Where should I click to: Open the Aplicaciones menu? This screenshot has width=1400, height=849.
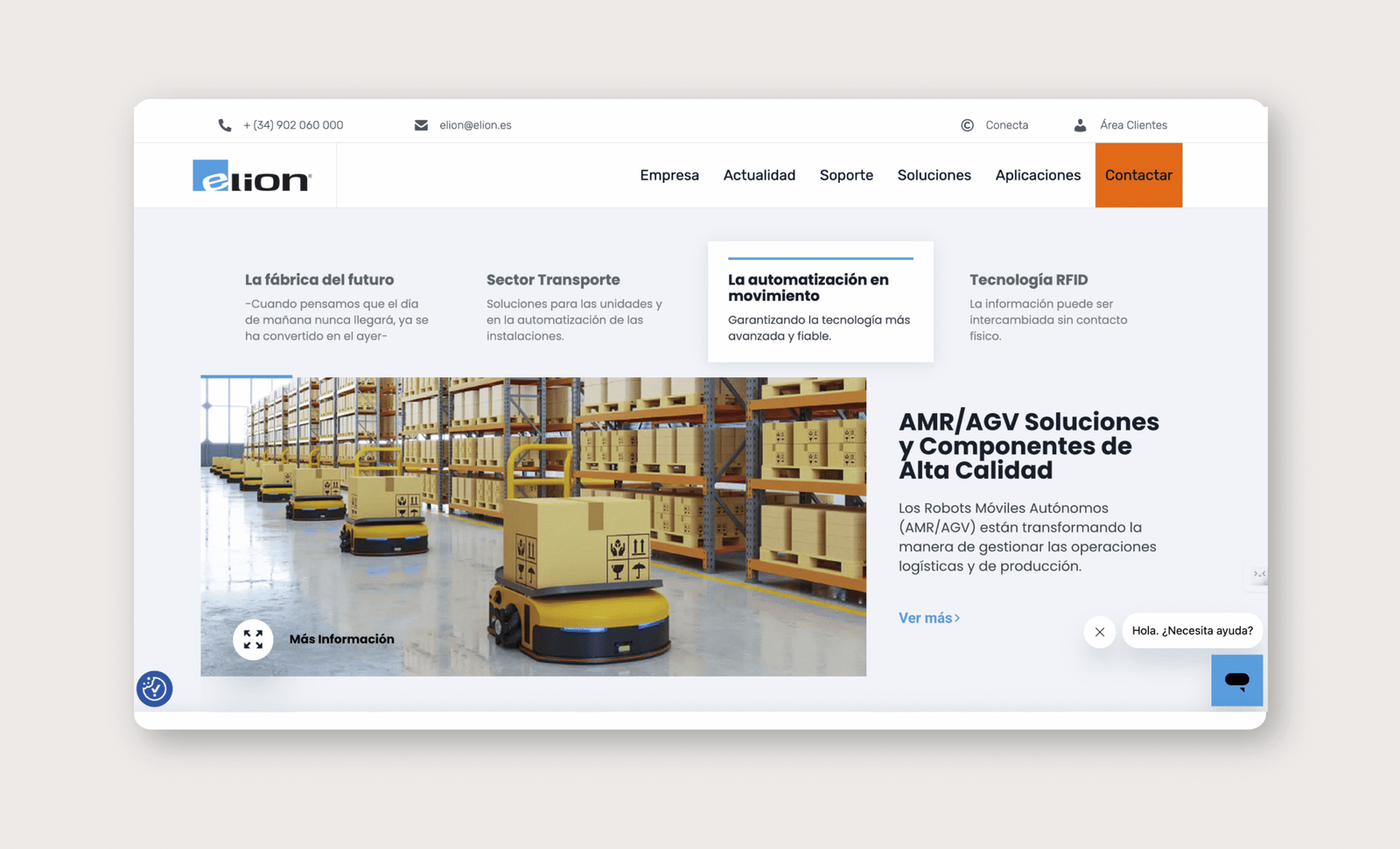1038,175
